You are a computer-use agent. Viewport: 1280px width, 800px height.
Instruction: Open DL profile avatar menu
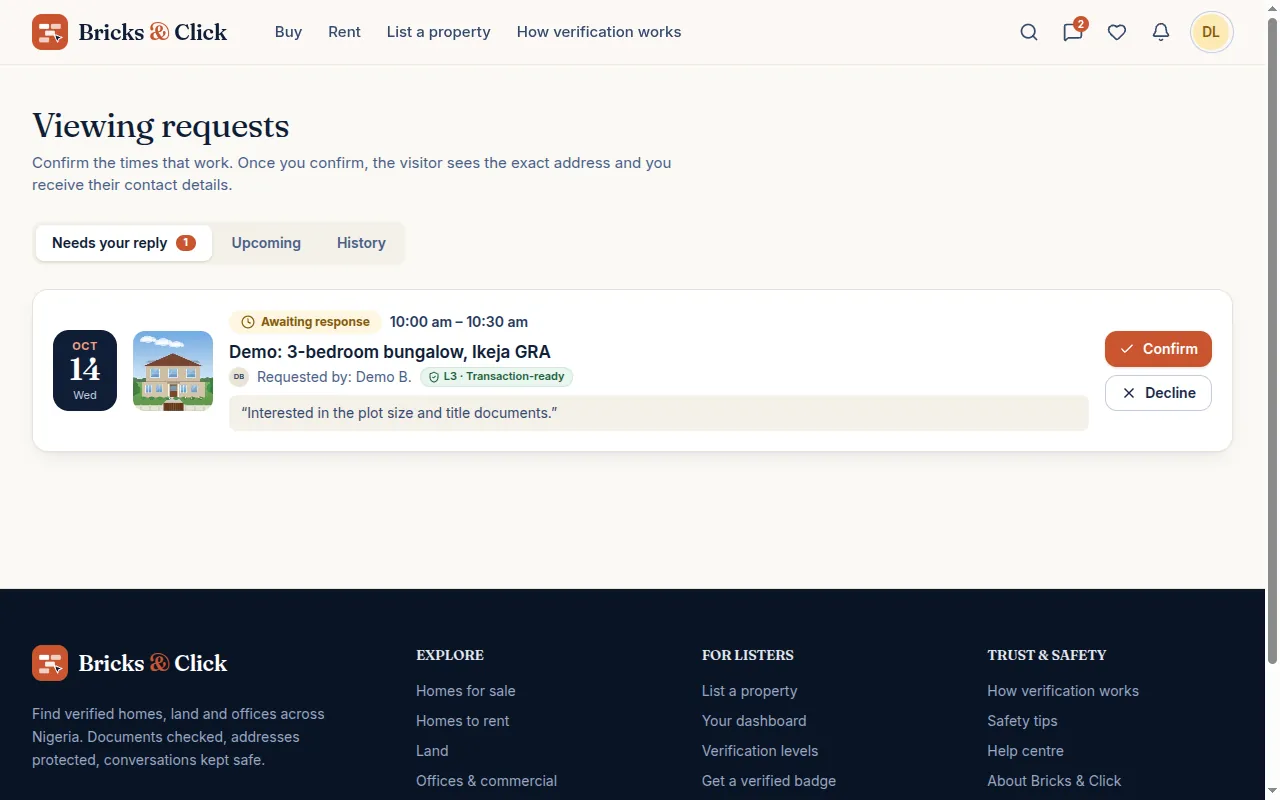1211,32
